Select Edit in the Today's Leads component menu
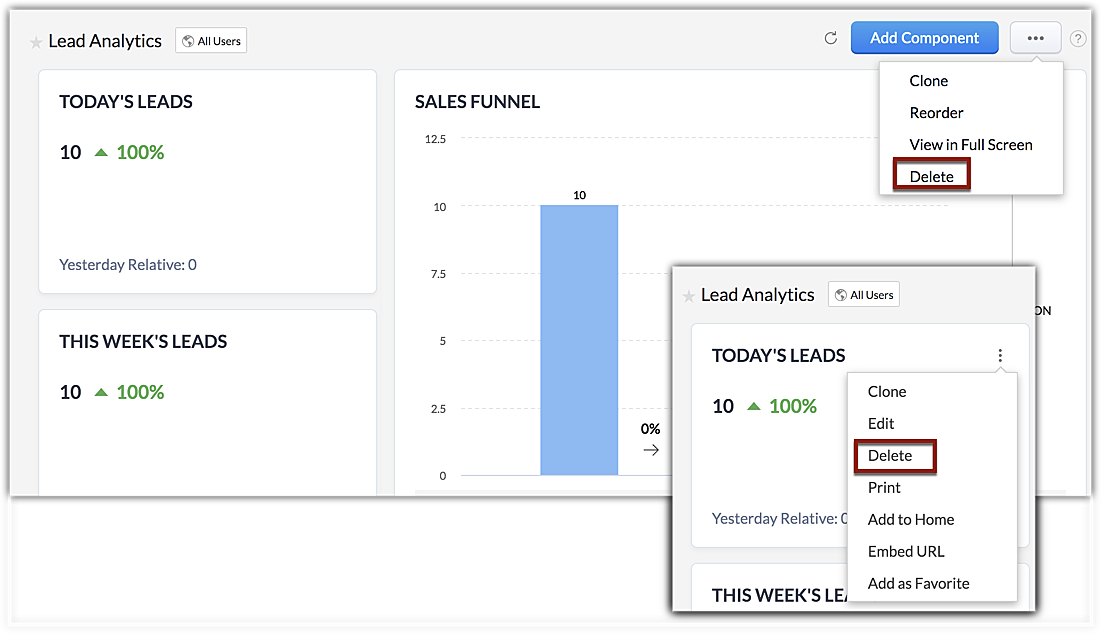The image size is (1101, 634). tap(881, 424)
